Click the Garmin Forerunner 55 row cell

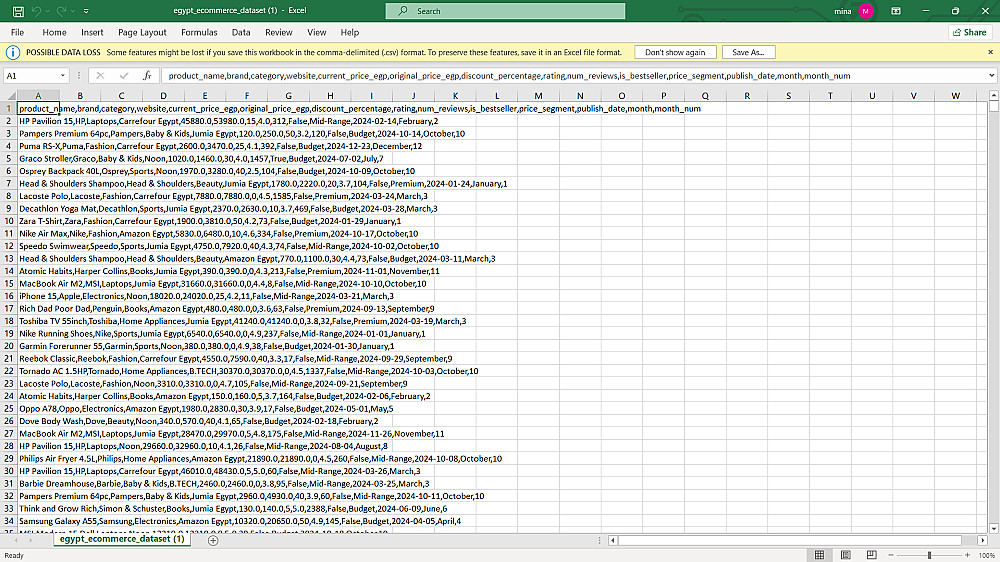(x=38, y=346)
